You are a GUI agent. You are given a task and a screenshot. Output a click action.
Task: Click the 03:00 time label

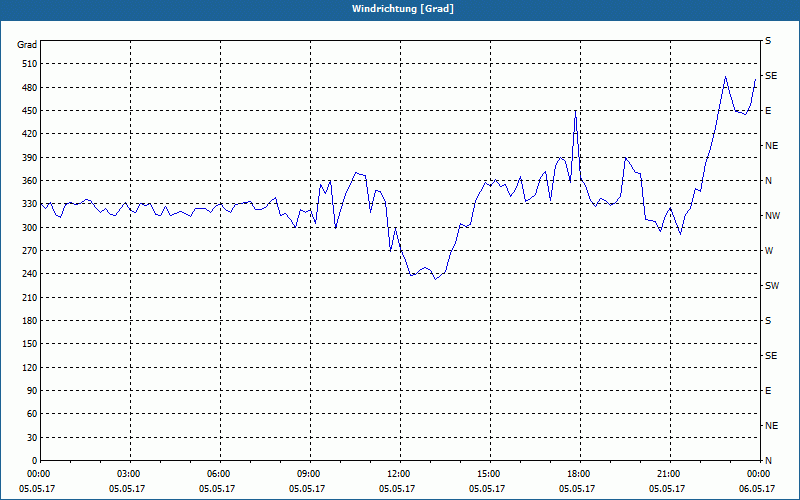pyautogui.click(x=131, y=474)
